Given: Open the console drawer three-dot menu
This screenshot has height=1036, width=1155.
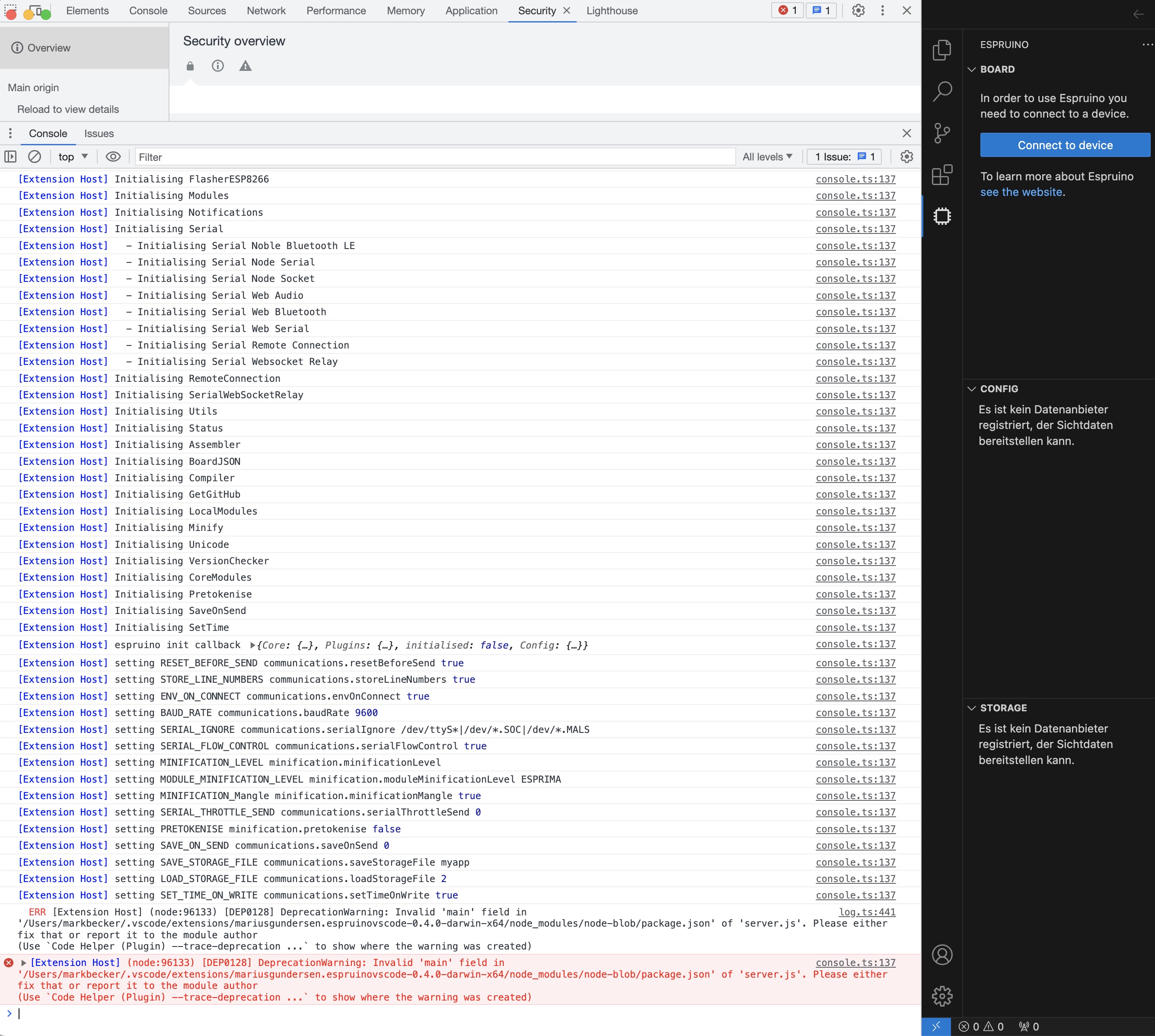Looking at the screenshot, I should pyautogui.click(x=10, y=133).
